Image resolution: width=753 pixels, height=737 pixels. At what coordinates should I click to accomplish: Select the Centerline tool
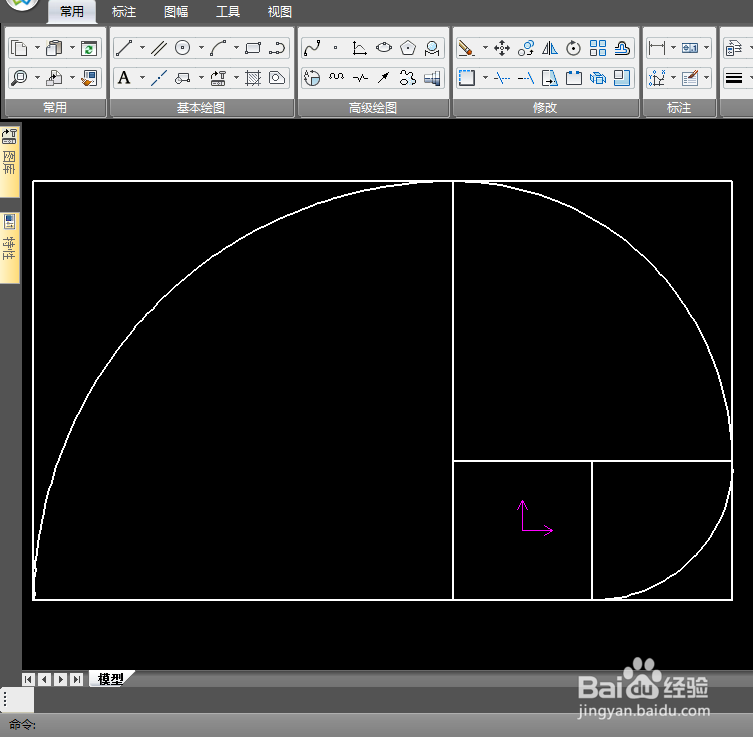159,78
